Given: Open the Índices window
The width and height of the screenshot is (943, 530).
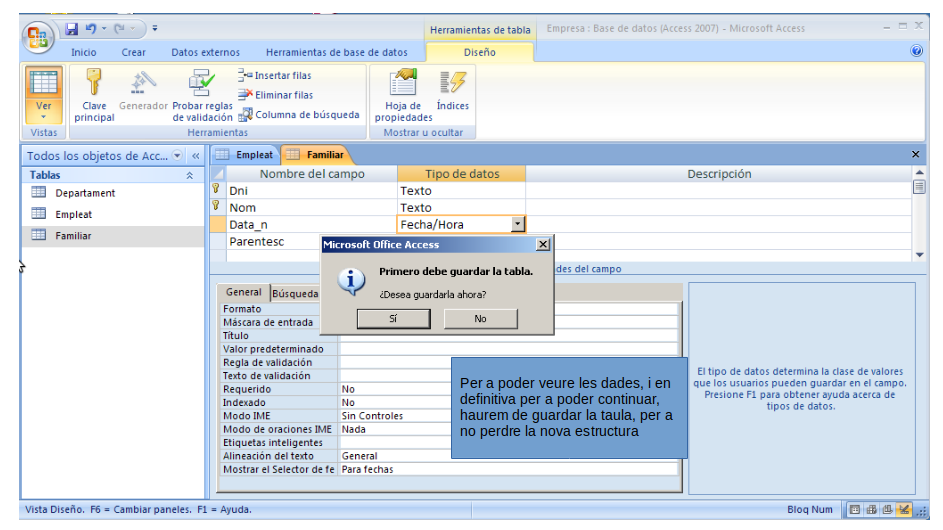Looking at the screenshot, I should tap(453, 90).
